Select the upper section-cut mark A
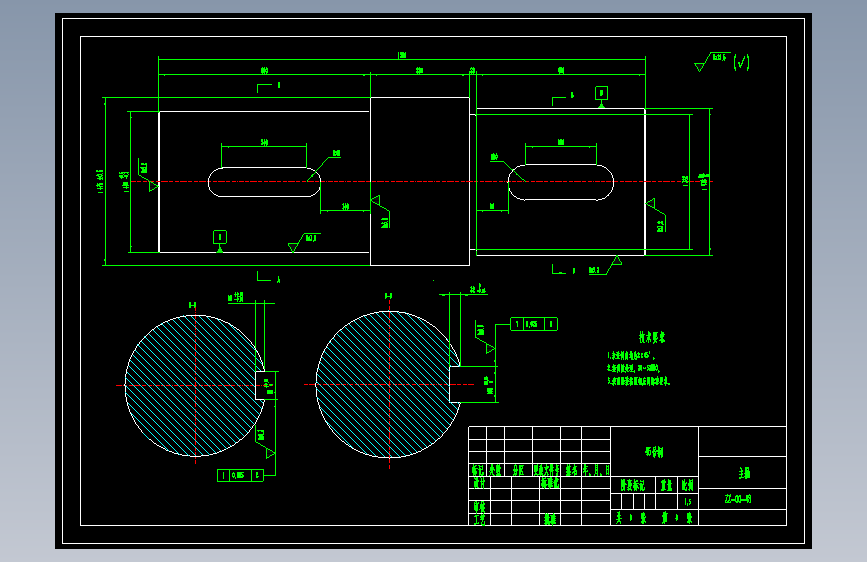The height and width of the screenshot is (562, 867). (x=268, y=87)
